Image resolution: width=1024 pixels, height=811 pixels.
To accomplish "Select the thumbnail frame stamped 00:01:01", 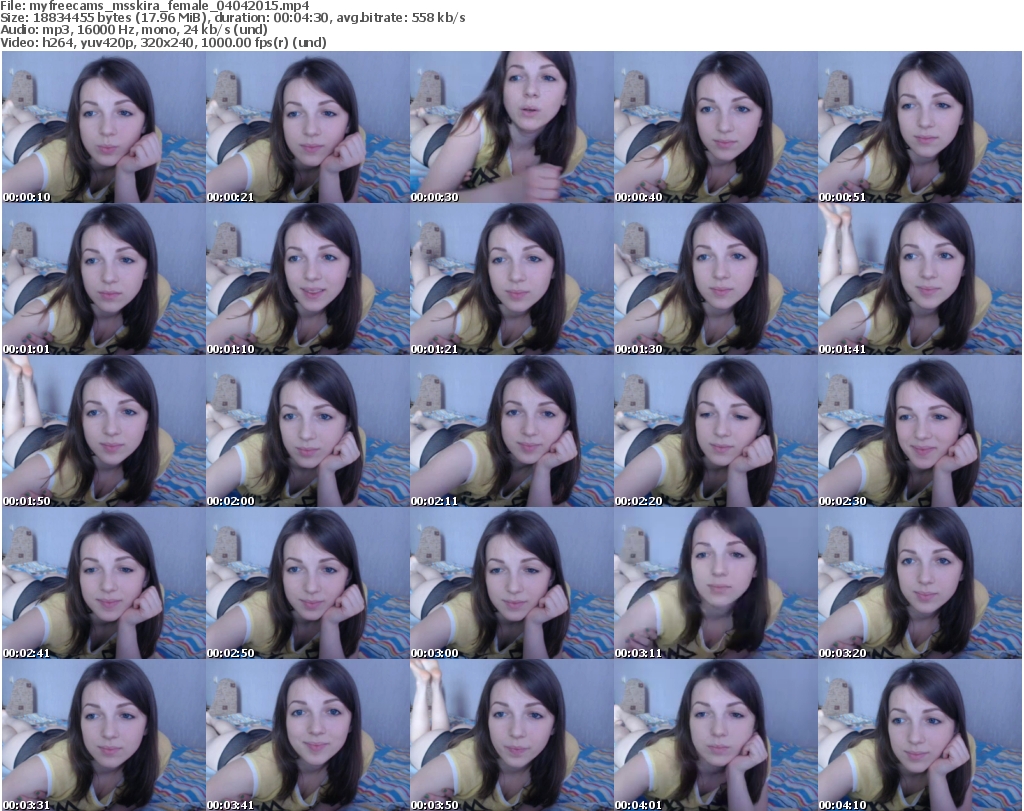I will (x=104, y=279).
